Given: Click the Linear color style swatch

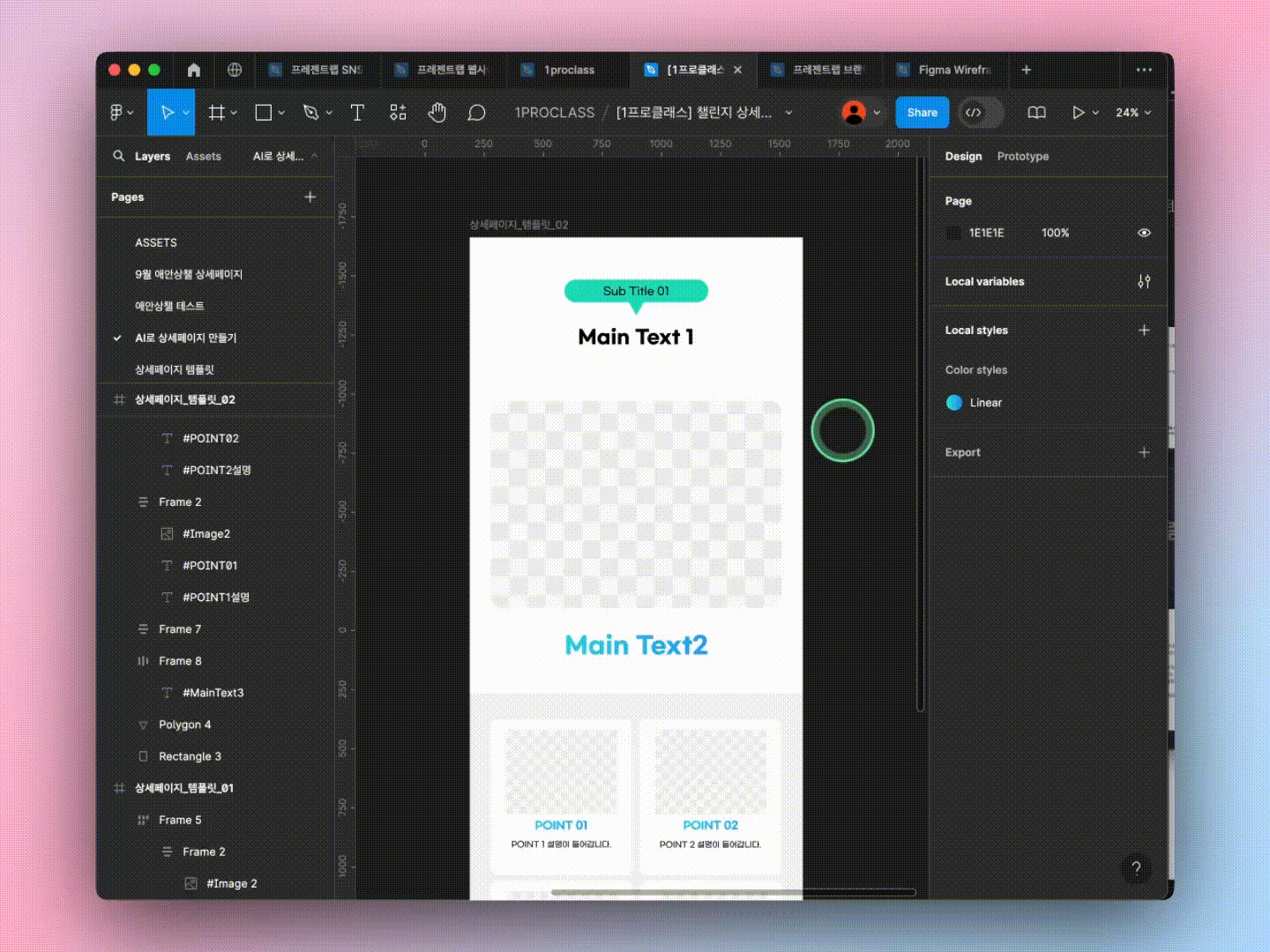Looking at the screenshot, I should 953,403.
